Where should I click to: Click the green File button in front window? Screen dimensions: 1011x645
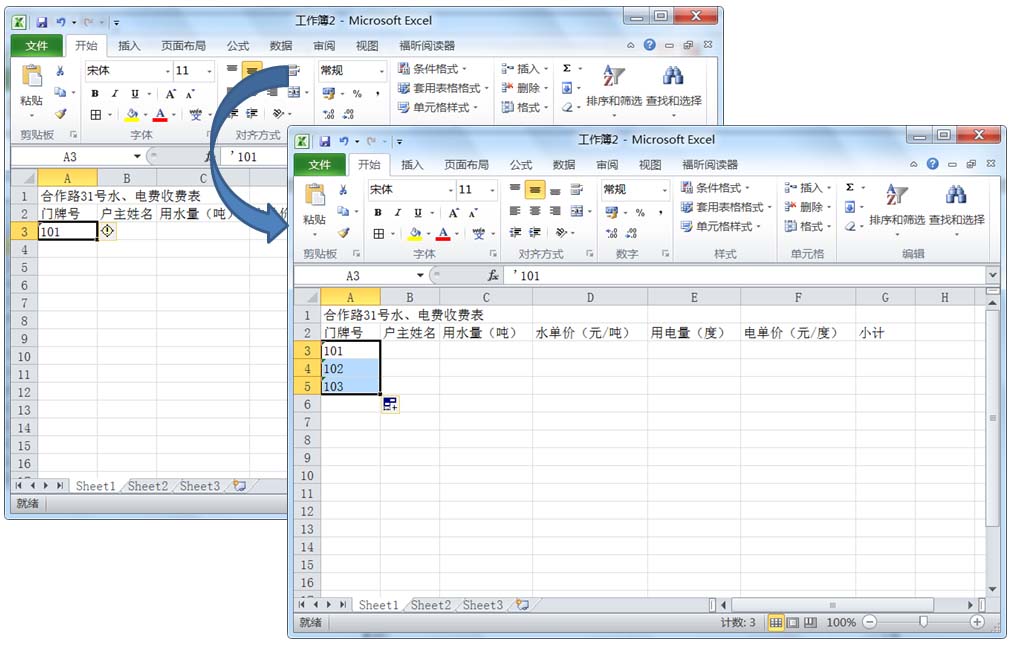tap(319, 165)
